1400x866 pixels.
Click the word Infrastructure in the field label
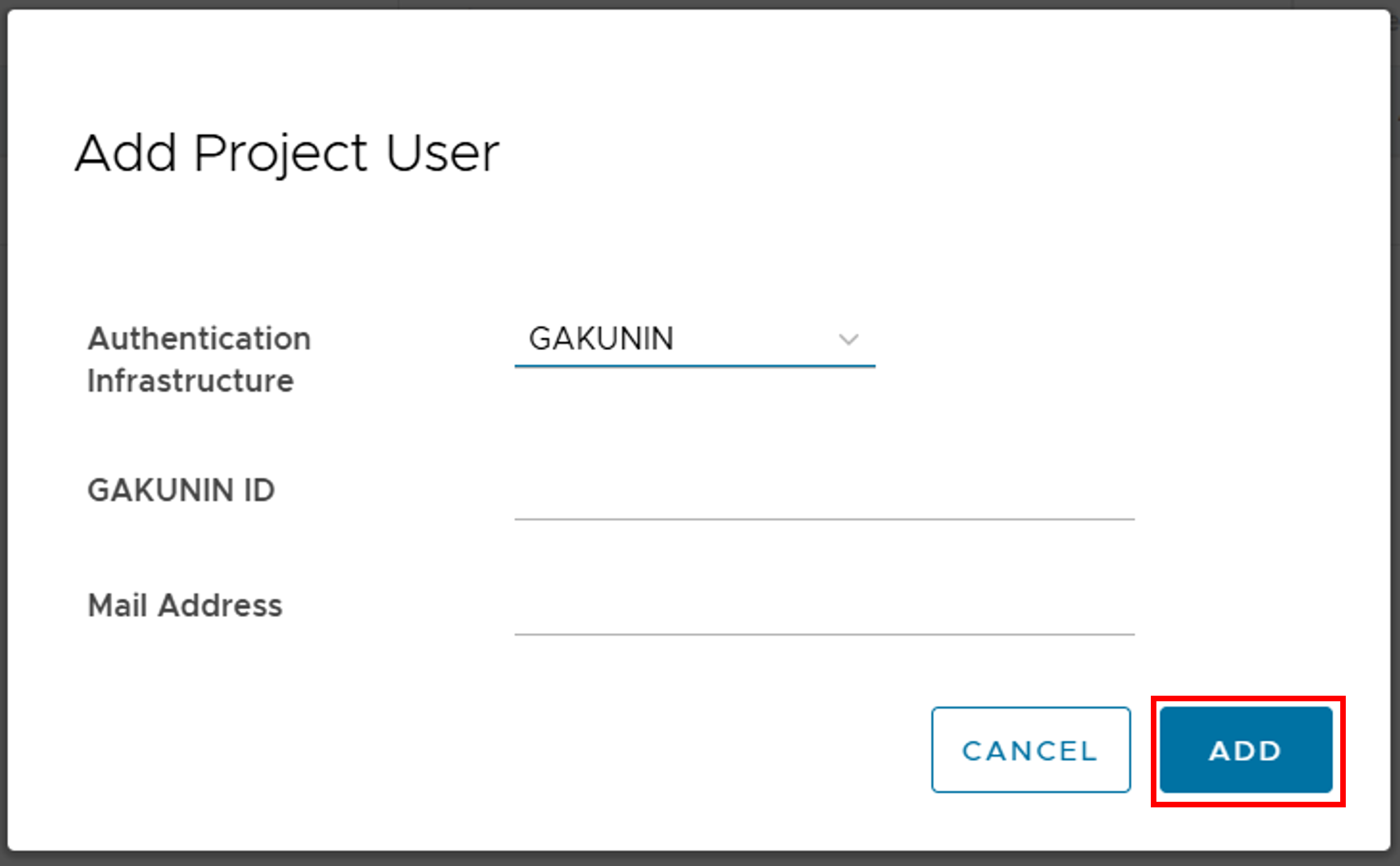tap(191, 381)
